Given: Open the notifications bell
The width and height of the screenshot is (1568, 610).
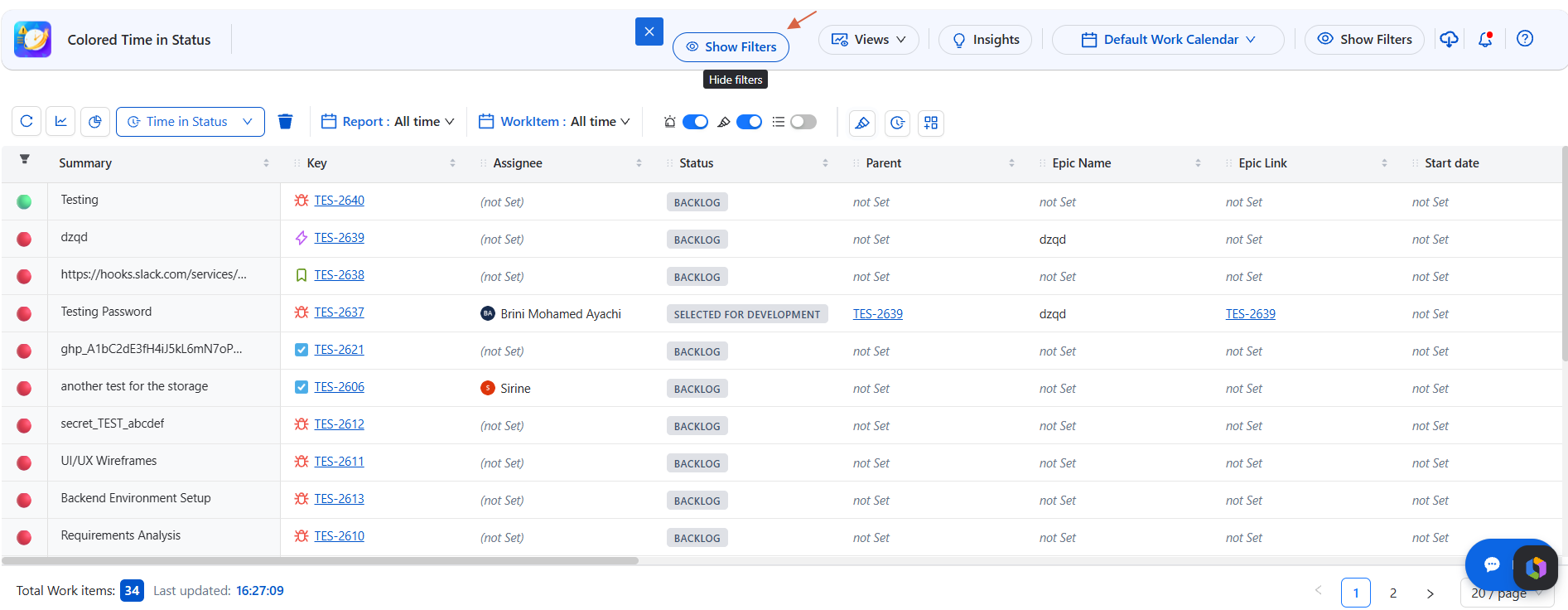Looking at the screenshot, I should tap(1485, 39).
